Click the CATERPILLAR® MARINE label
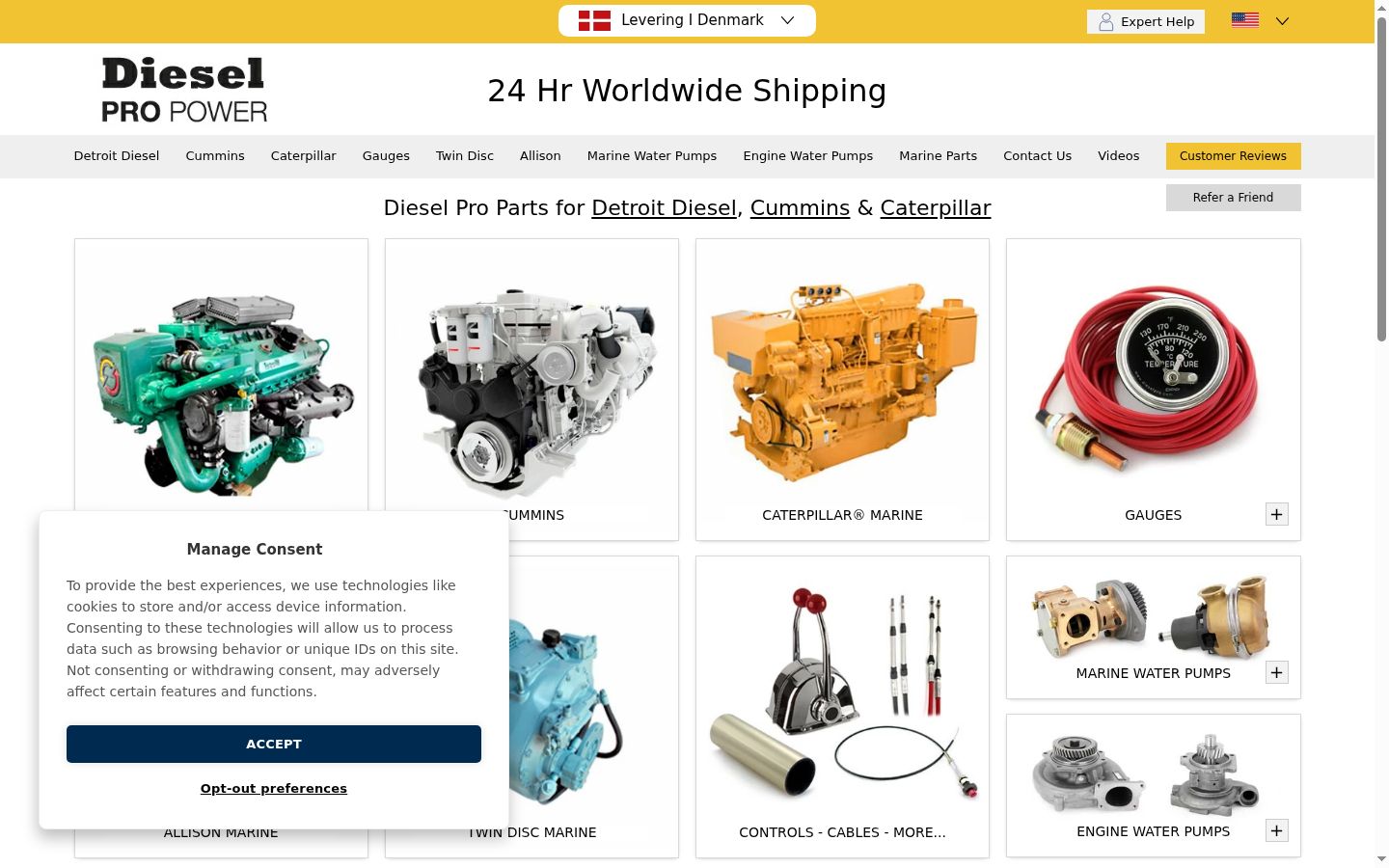This screenshot has height=868, width=1389. point(843,515)
